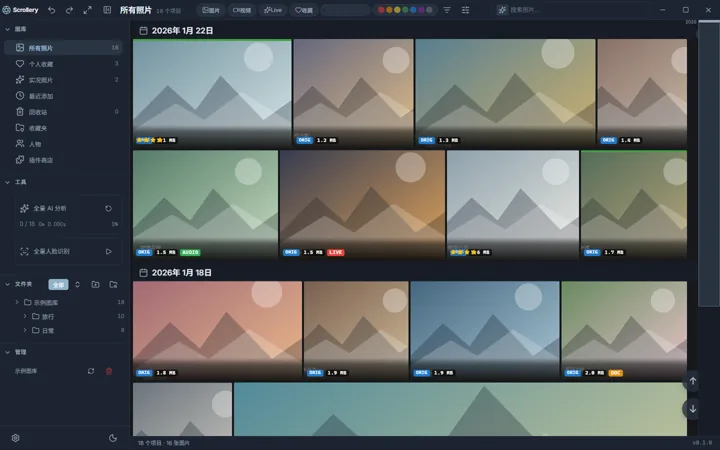The image size is (720, 450).
Task: Collapse the 图库 library section
Action: click(x=7, y=29)
